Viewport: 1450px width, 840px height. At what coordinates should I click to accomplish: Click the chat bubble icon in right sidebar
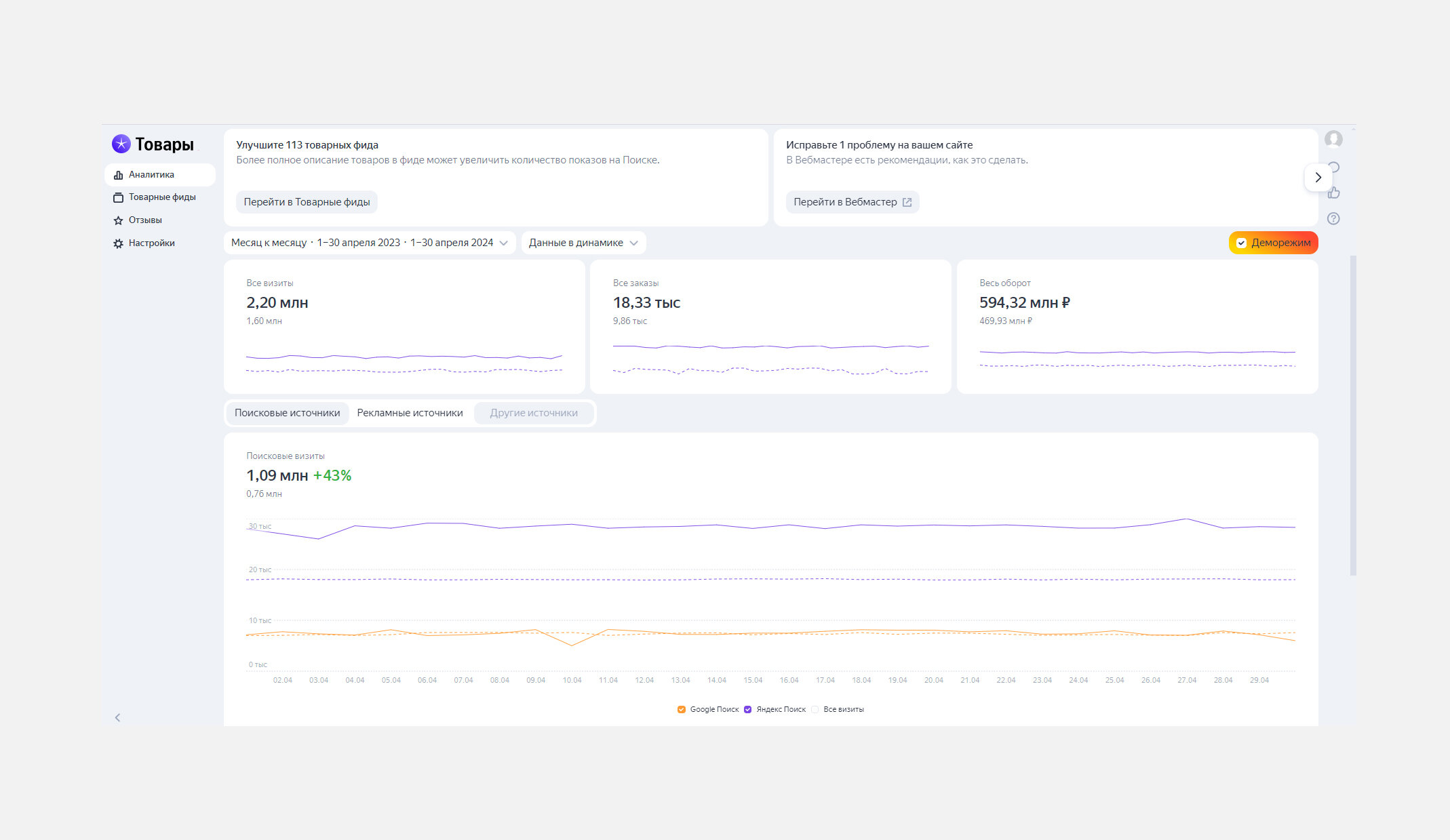tap(1334, 167)
